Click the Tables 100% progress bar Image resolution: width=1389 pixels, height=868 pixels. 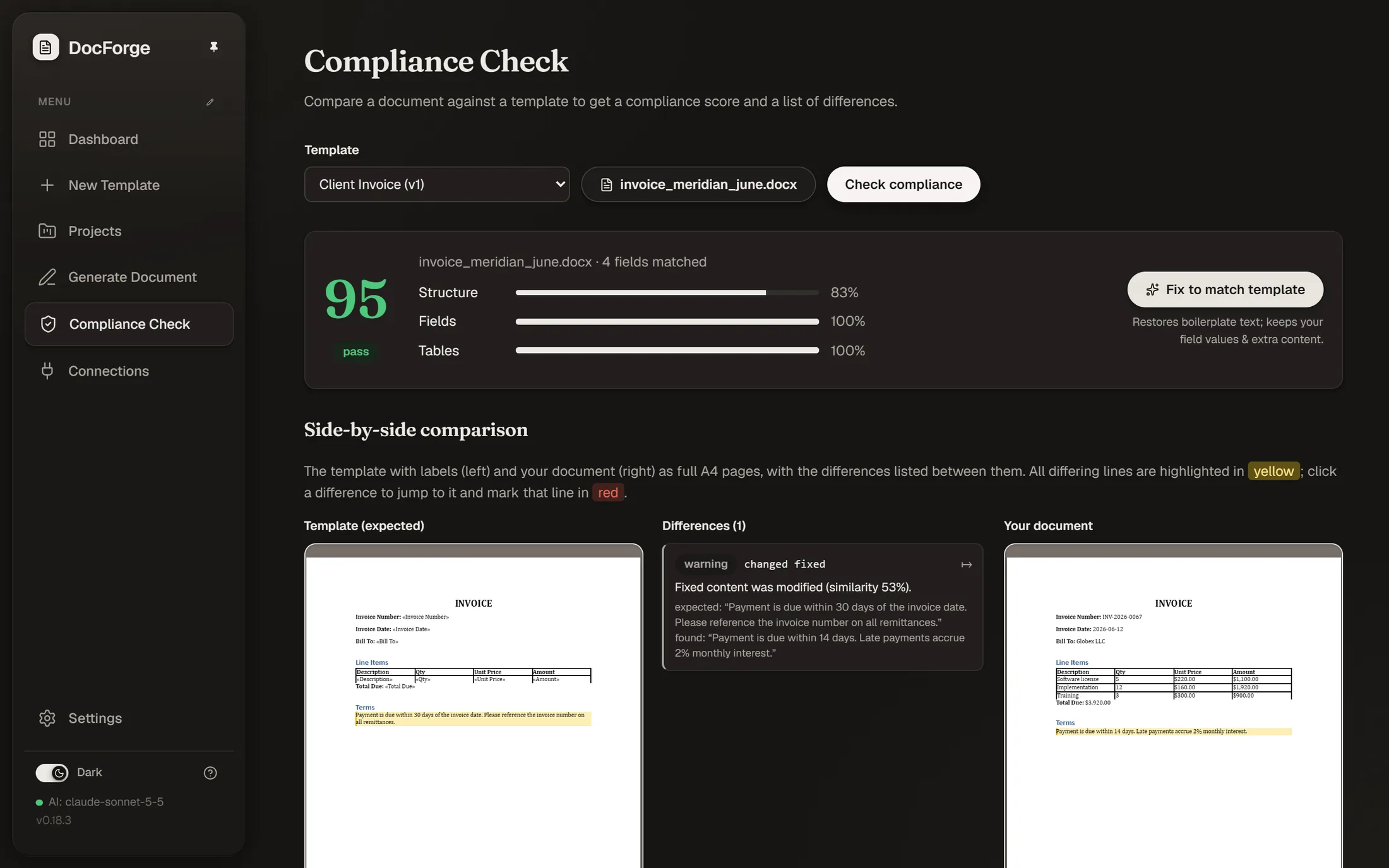pyautogui.click(x=667, y=350)
